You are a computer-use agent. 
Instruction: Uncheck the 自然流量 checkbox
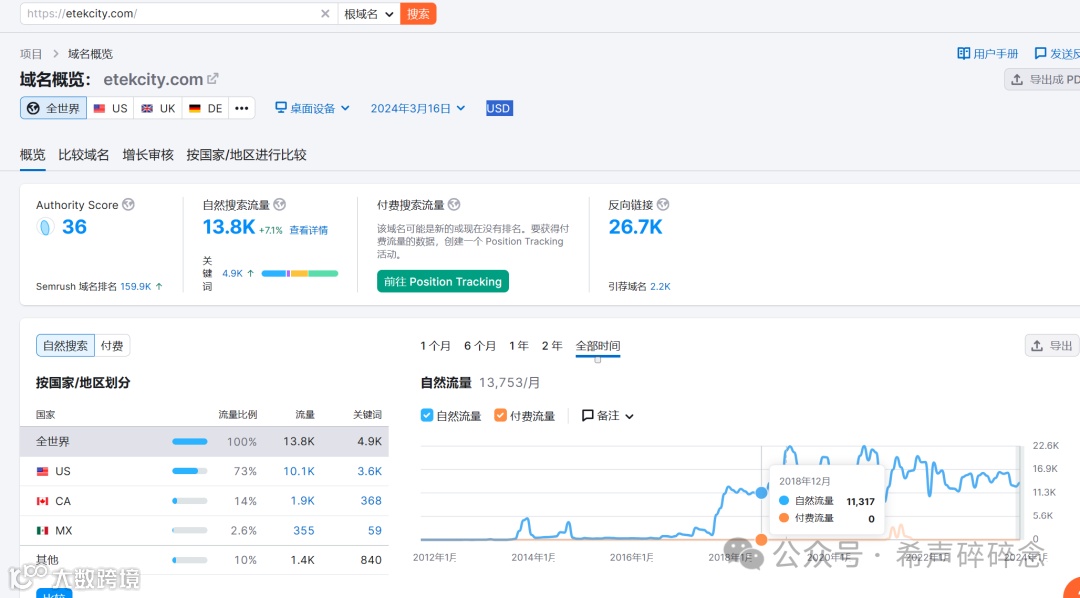click(427, 415)
